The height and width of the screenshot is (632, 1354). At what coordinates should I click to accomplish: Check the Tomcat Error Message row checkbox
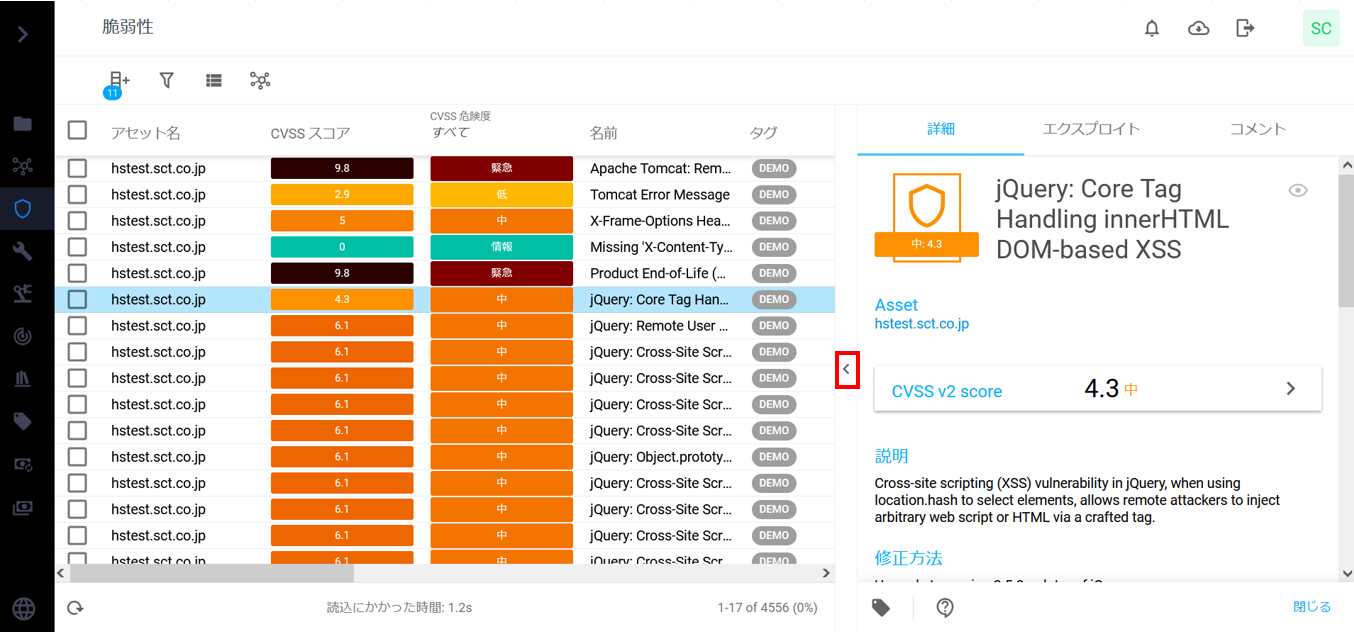tap(77, 194)
